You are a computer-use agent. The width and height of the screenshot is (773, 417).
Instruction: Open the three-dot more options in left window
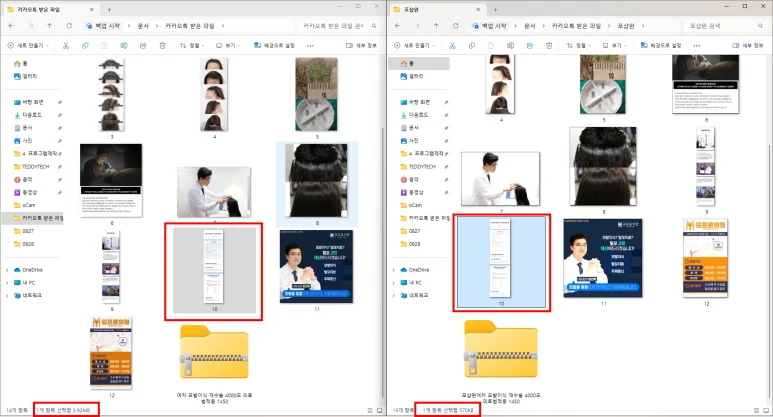point(310,45)
